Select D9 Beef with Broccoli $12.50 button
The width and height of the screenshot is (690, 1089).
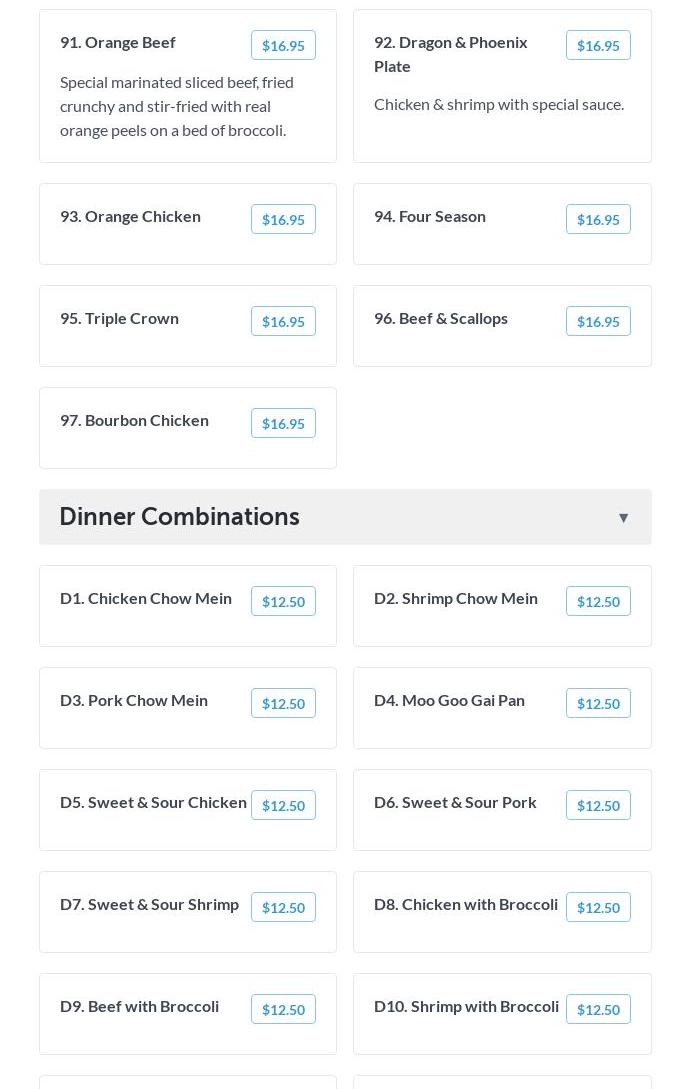click(283, 1009)
